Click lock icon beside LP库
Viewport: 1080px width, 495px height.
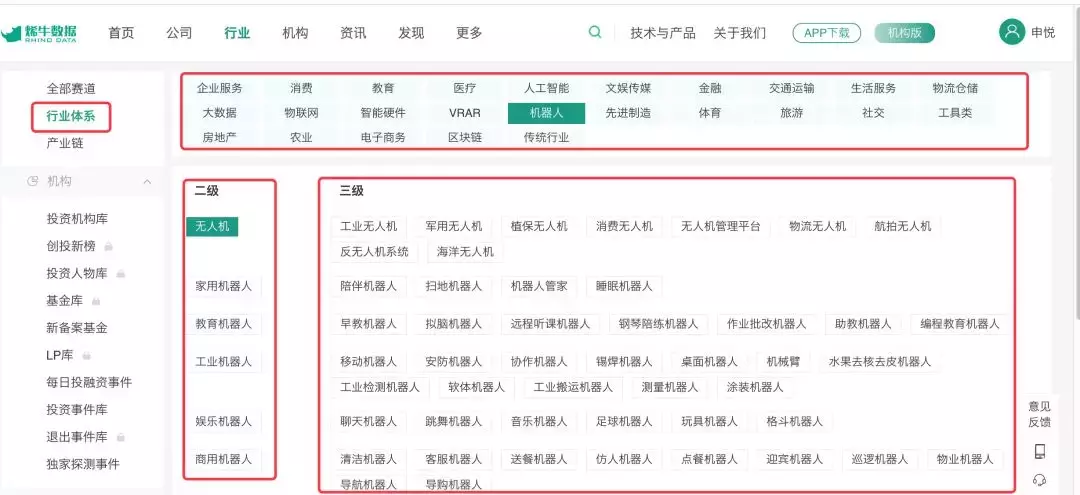point(87,355)
